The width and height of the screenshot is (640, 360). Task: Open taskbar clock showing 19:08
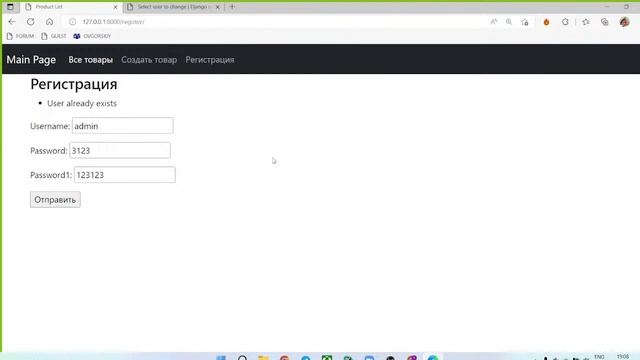click(x=623, y=357)
